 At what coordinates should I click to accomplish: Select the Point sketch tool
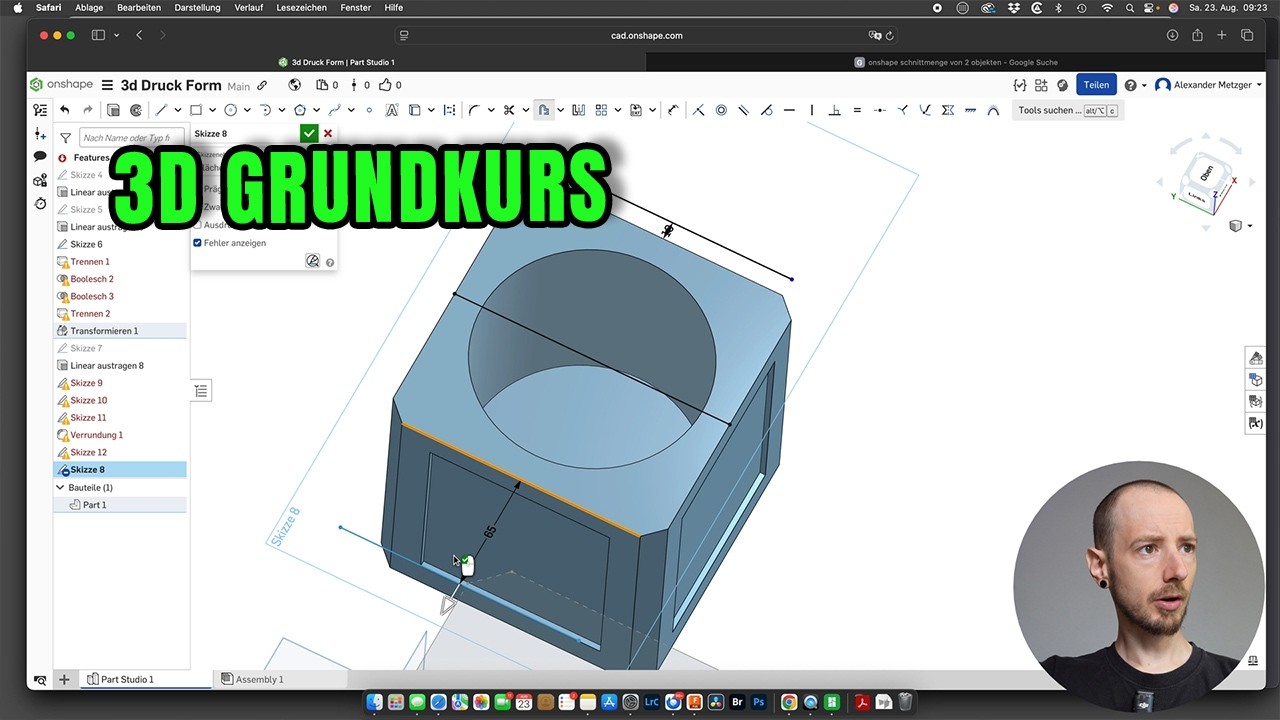(x=369, y=110)
